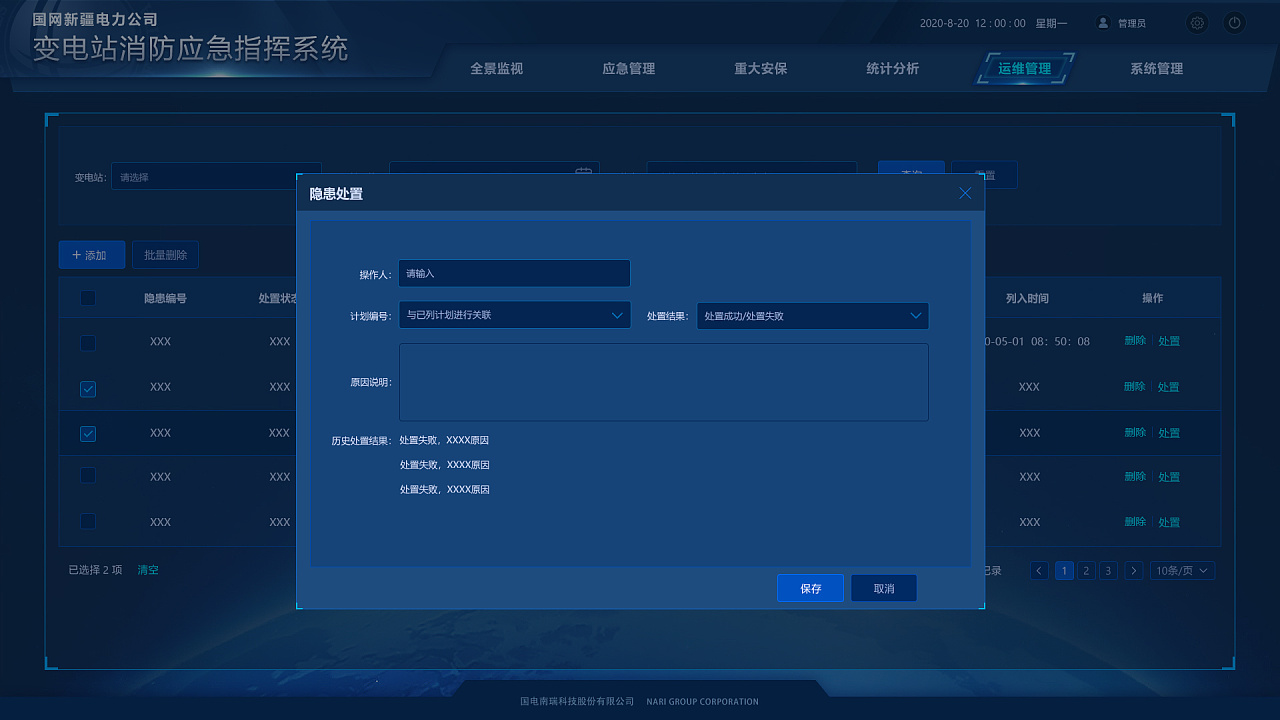The width and height of the screenshot is (1280, 720).
Task: Open the settings gear icon
Action: click(1197, 22)
